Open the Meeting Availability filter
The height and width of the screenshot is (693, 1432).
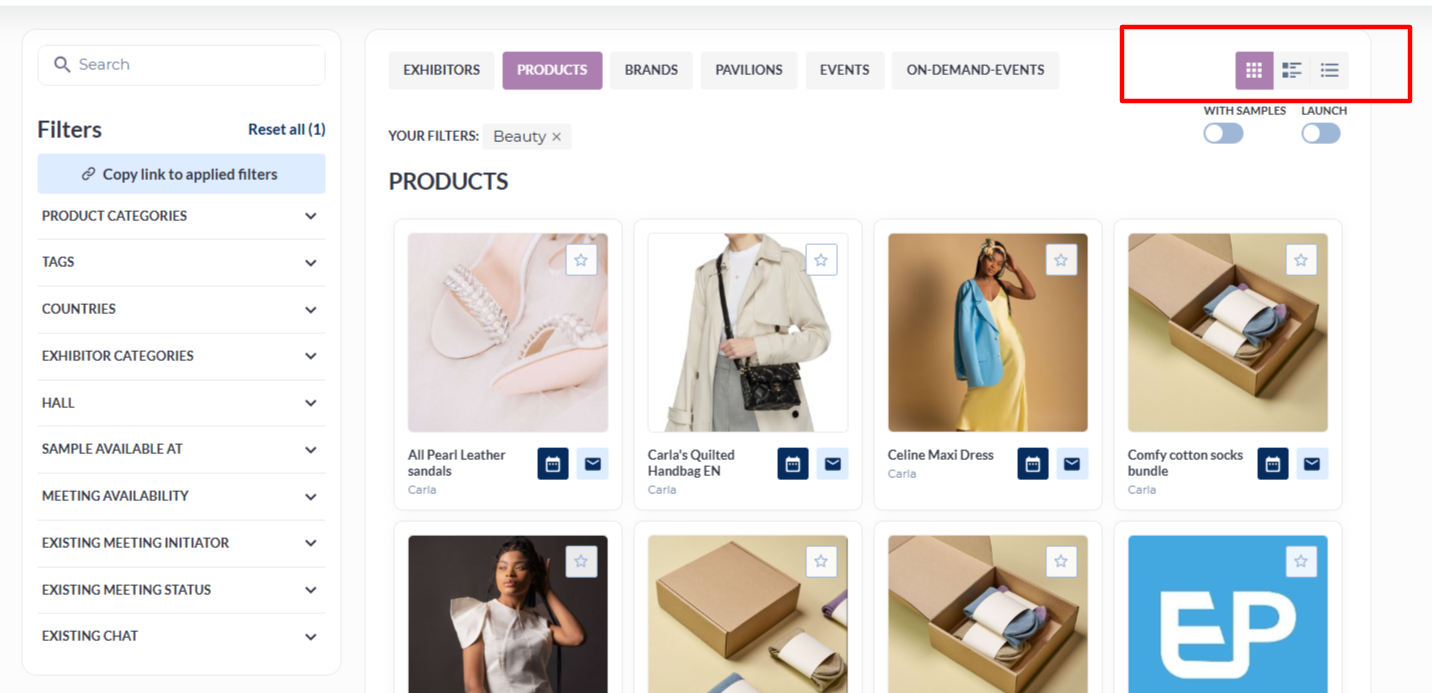(181, 496)
